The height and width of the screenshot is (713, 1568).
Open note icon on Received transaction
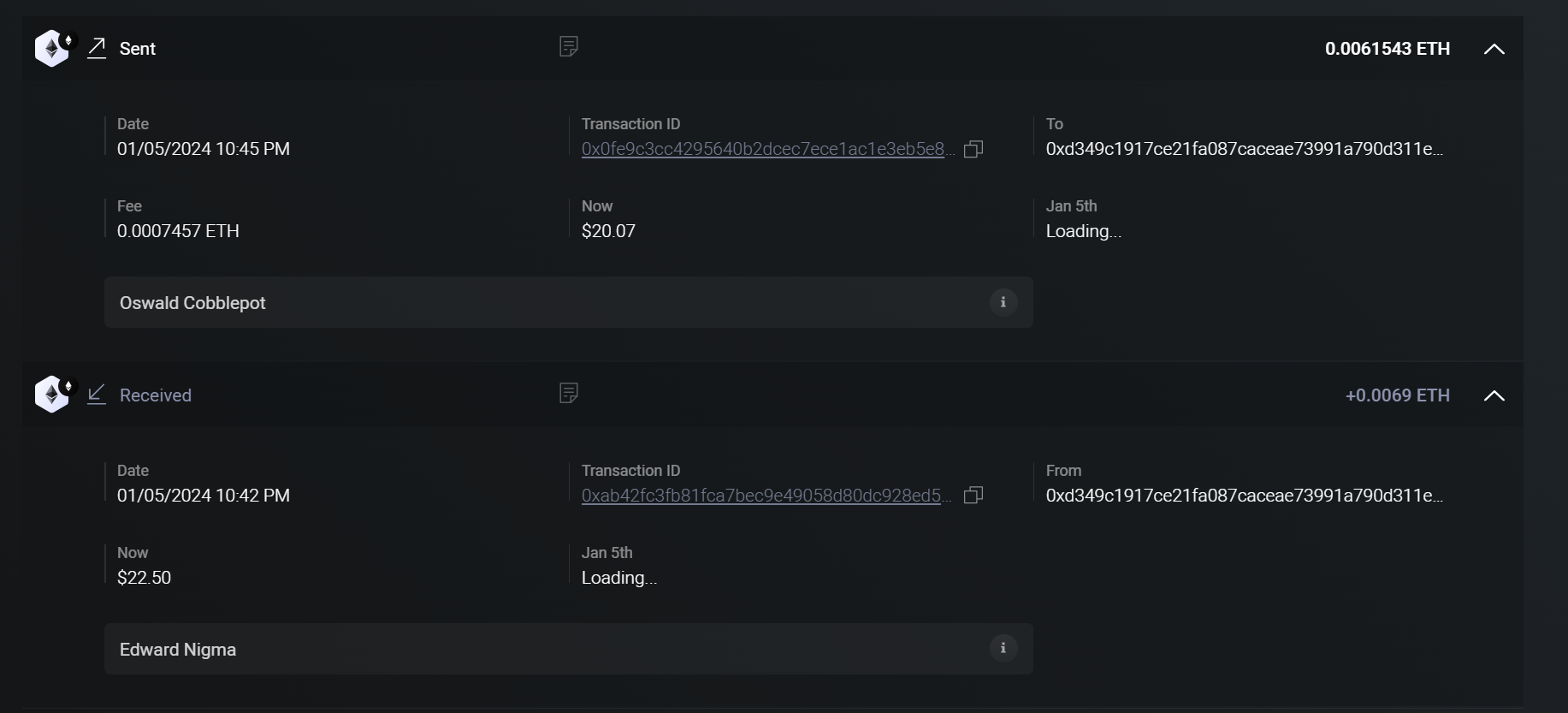coord(568,393)
